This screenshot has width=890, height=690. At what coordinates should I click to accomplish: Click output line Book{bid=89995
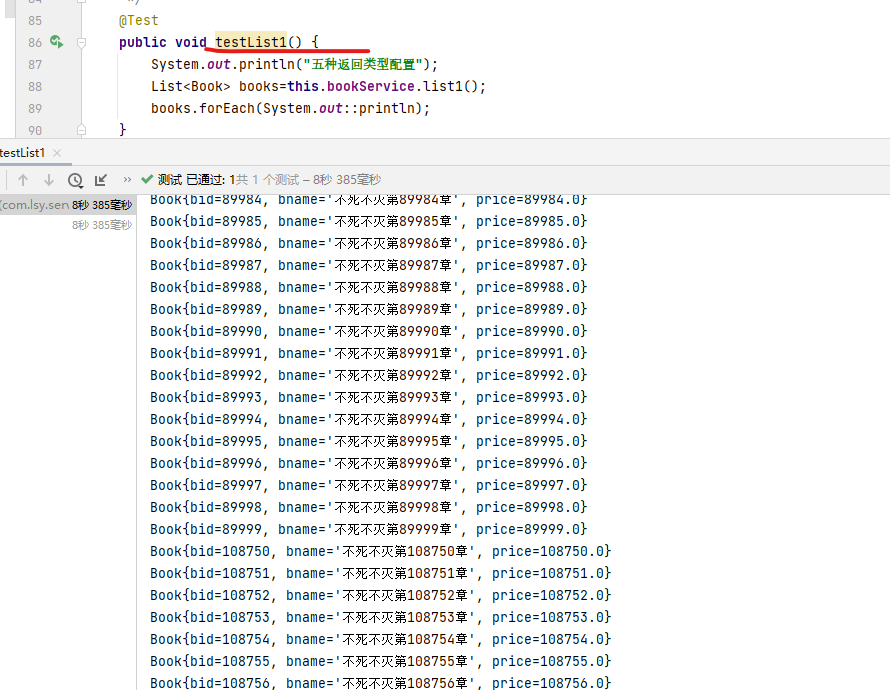[368, 441]
